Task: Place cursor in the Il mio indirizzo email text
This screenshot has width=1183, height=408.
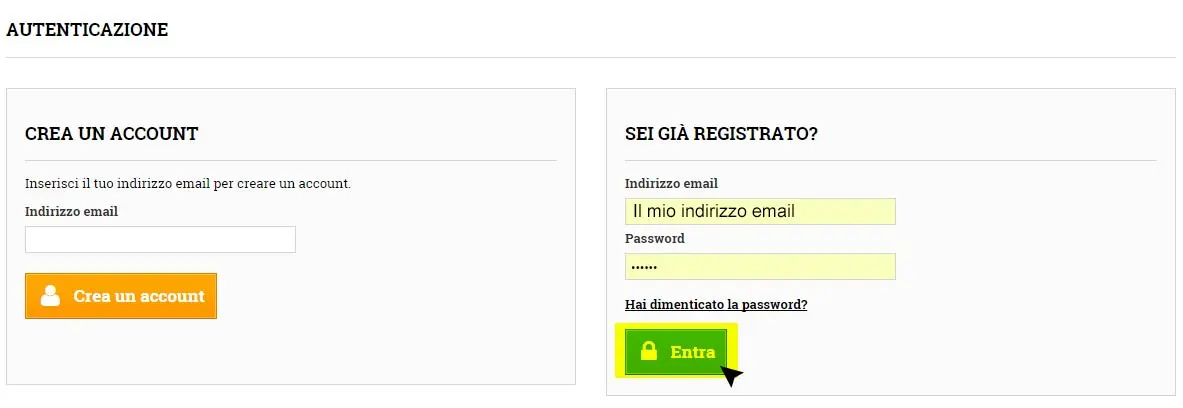Action: [714, 211]
